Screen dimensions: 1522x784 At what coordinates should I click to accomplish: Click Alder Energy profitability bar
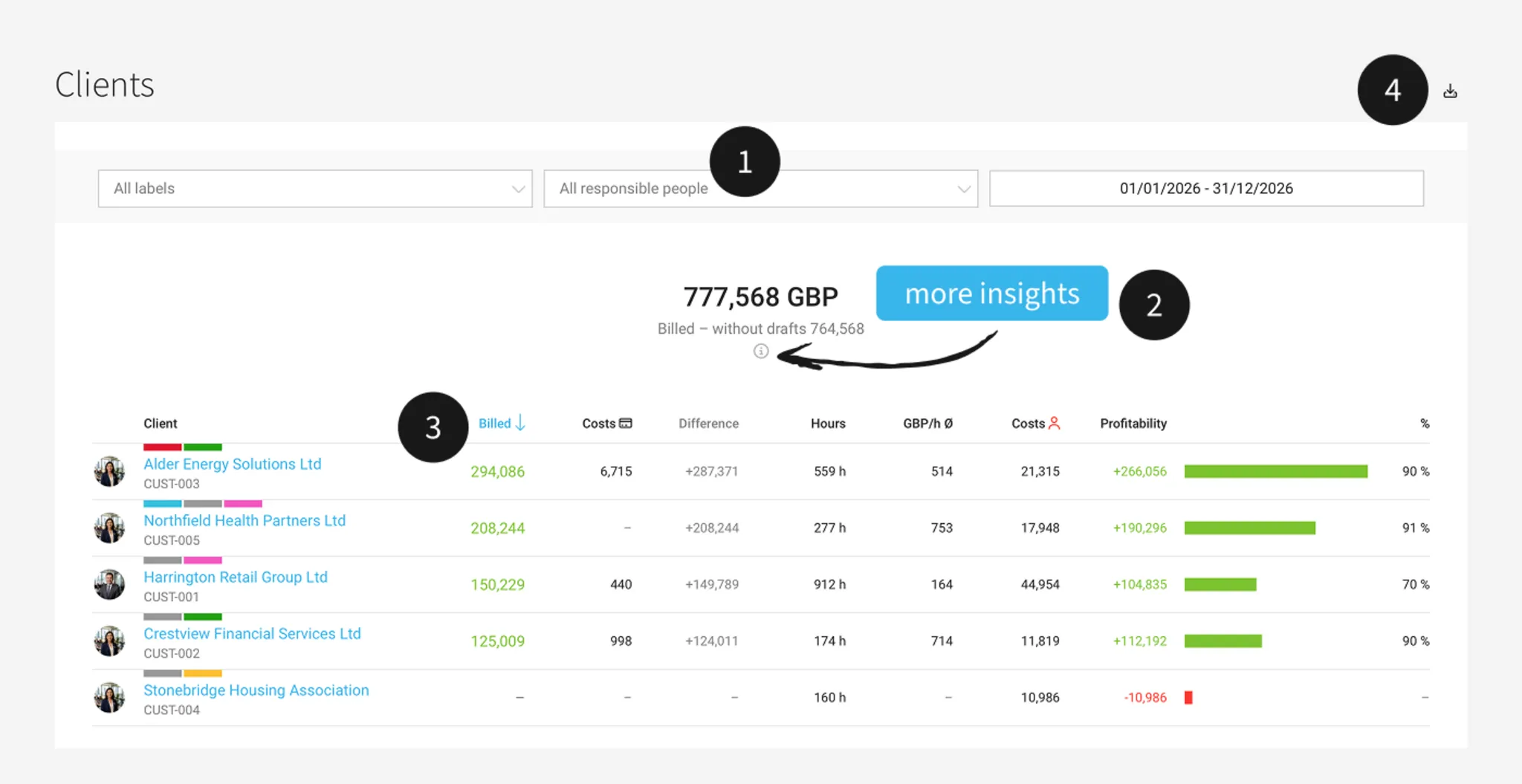pos(1276,471)
